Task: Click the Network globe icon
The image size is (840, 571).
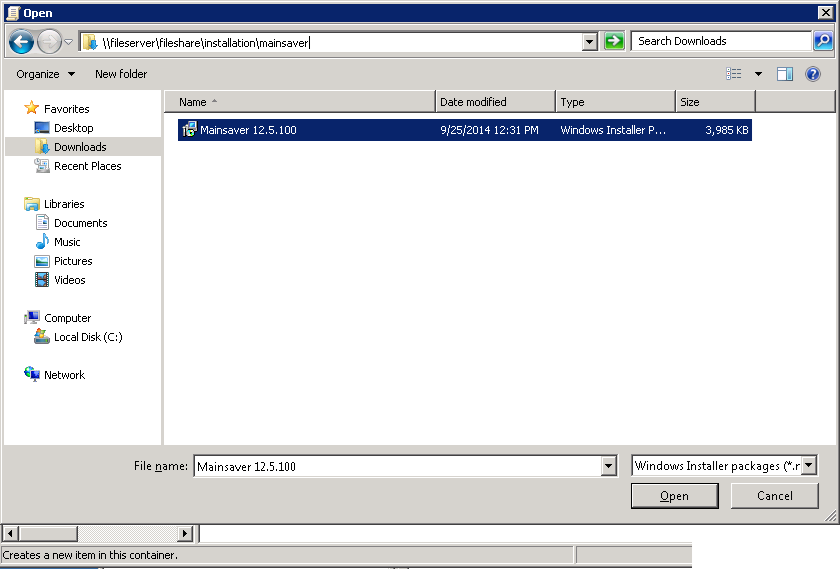Action: coord(32,373)
